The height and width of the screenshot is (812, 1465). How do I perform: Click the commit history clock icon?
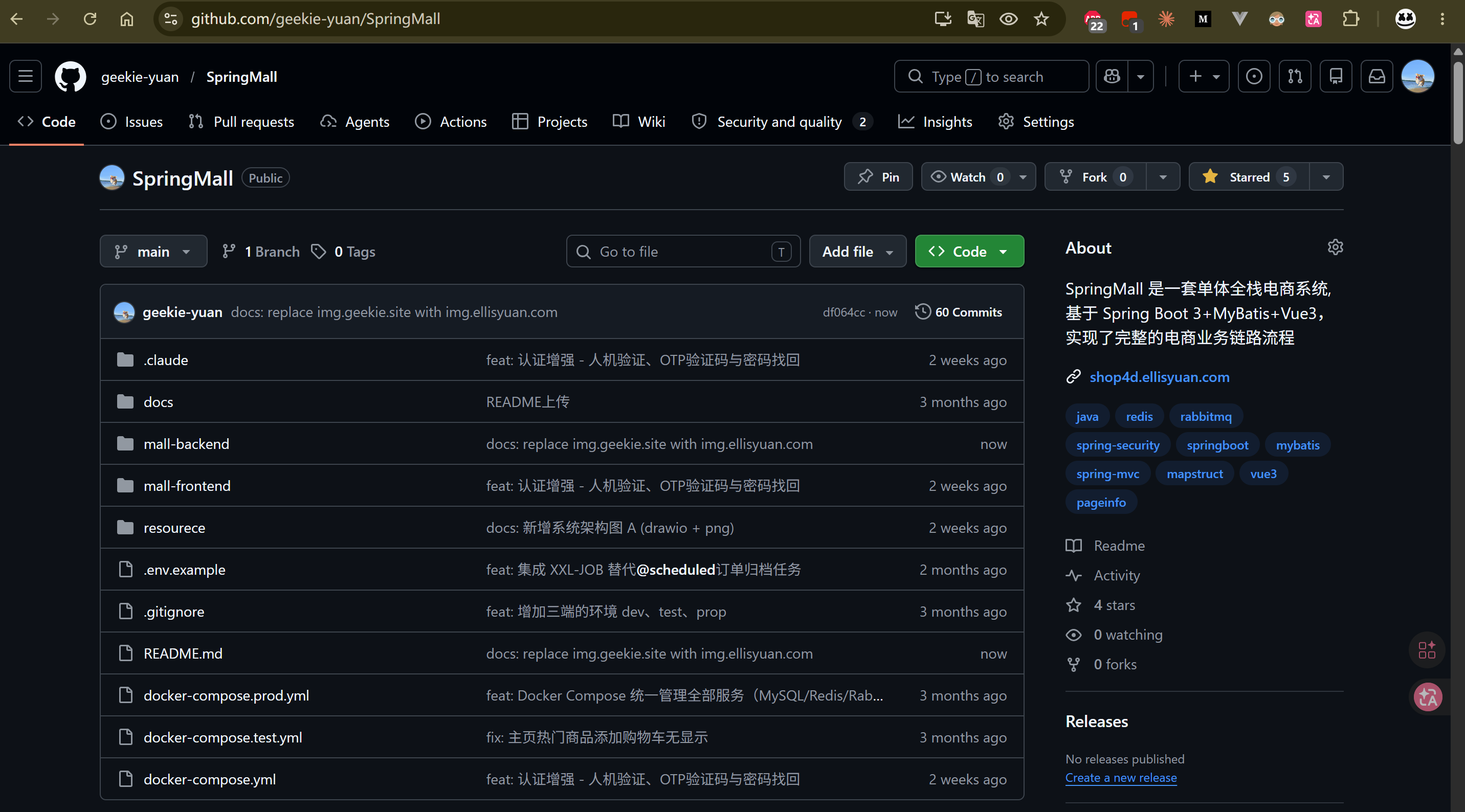pos(922,311)
